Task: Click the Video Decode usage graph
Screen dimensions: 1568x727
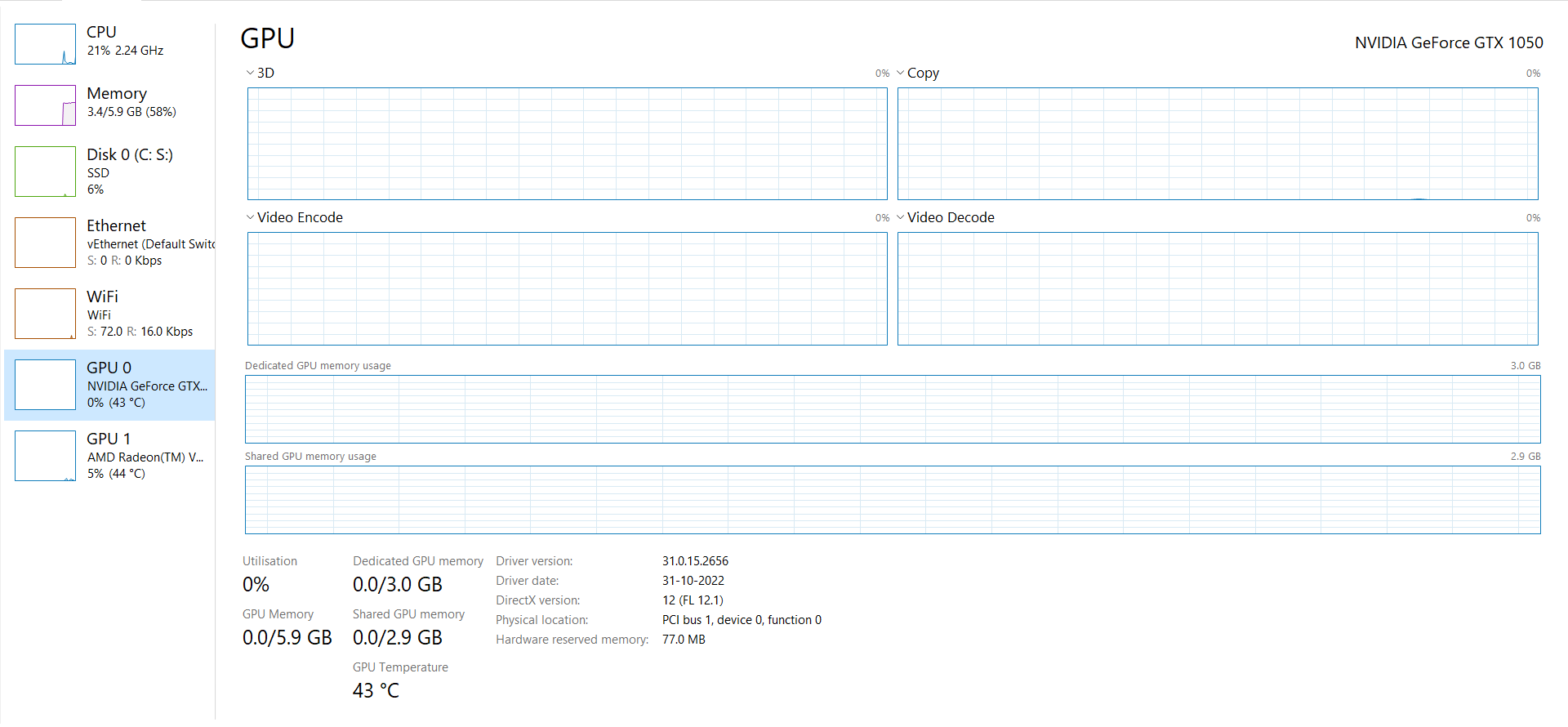Action: tap(1218, 288)
